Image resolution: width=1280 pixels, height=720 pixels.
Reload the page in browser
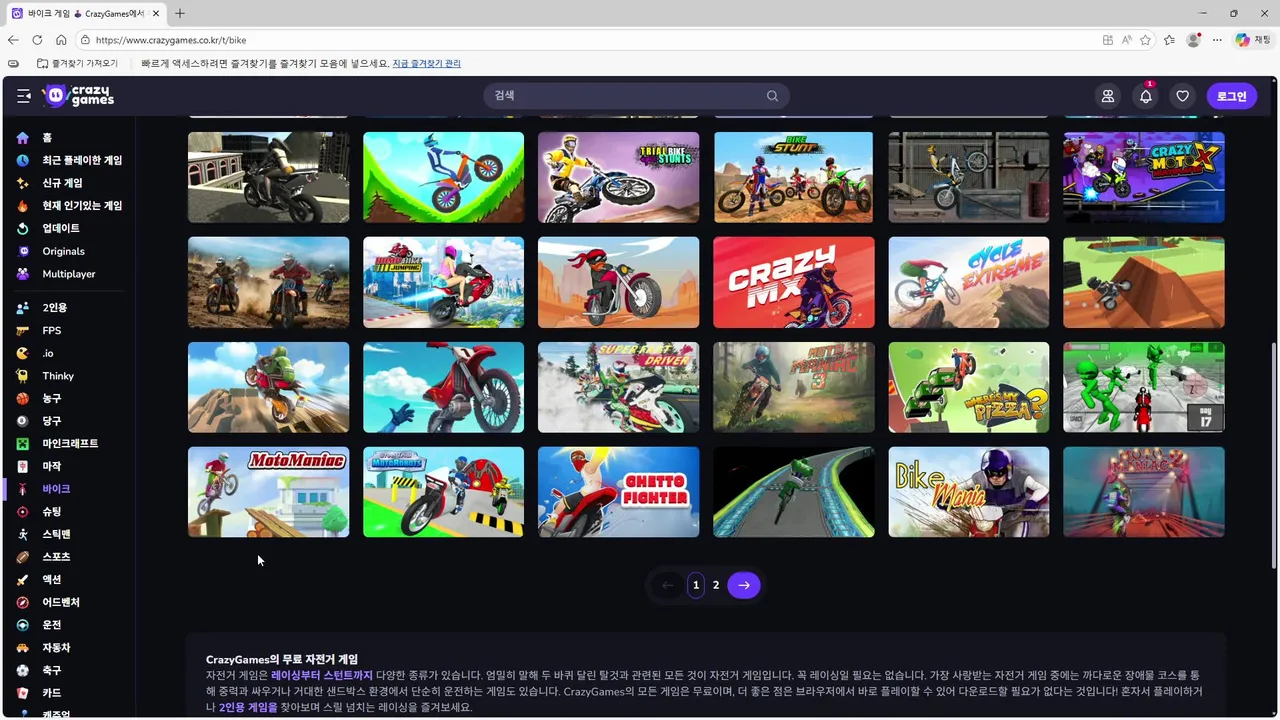(x=37, y=40)
